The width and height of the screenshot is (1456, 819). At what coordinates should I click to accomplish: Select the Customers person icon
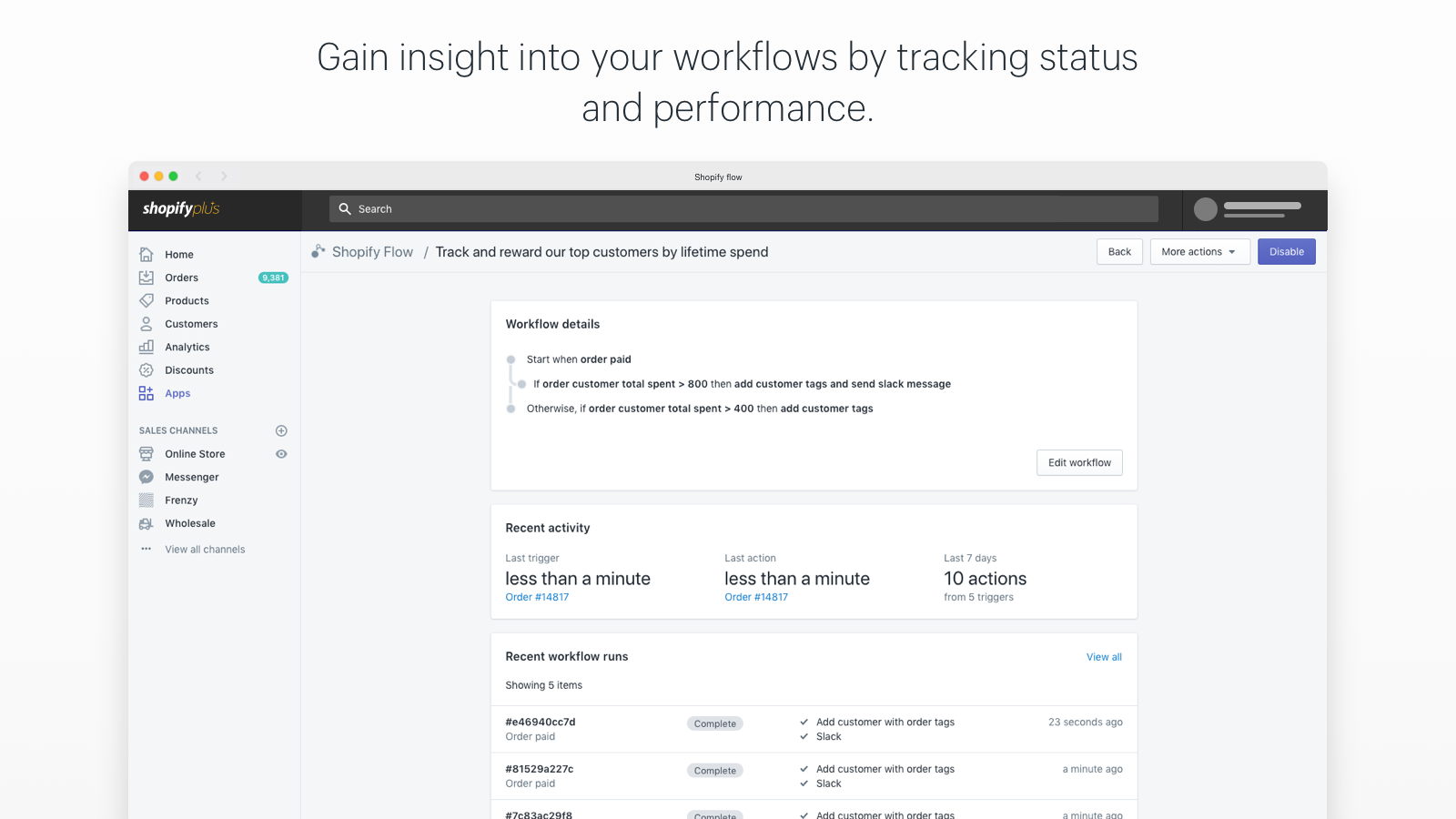pyautogui.click(x=146, y=324)
